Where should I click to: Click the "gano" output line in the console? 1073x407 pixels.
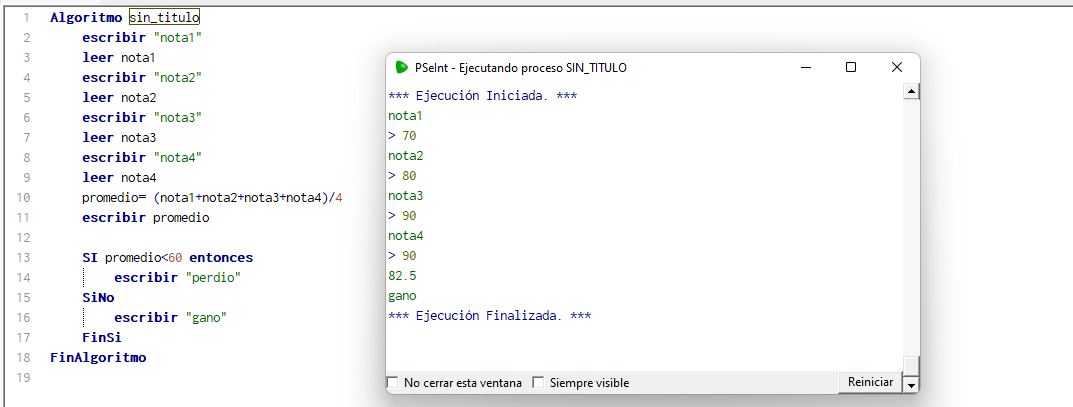point(402,296)
